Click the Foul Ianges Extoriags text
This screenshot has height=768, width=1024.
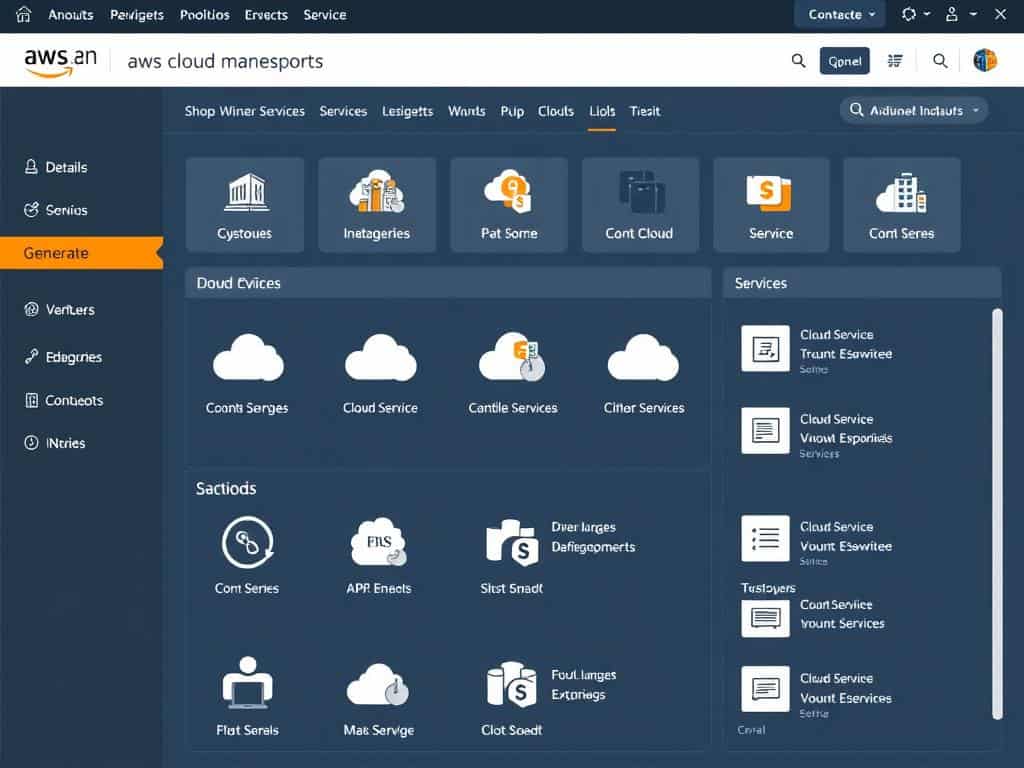[584, 684]
